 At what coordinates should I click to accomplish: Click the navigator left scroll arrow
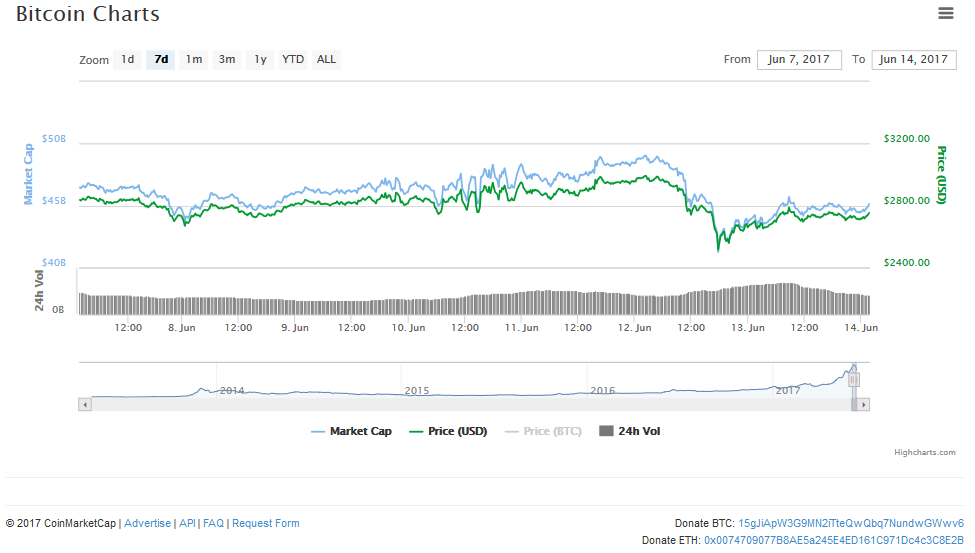point(85,405)
